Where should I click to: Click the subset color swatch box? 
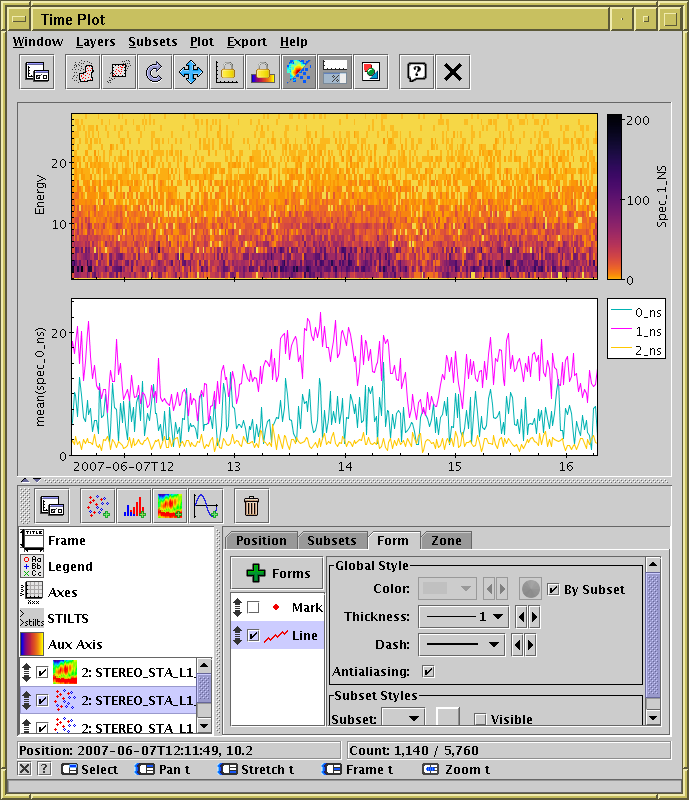pos(447,718)
